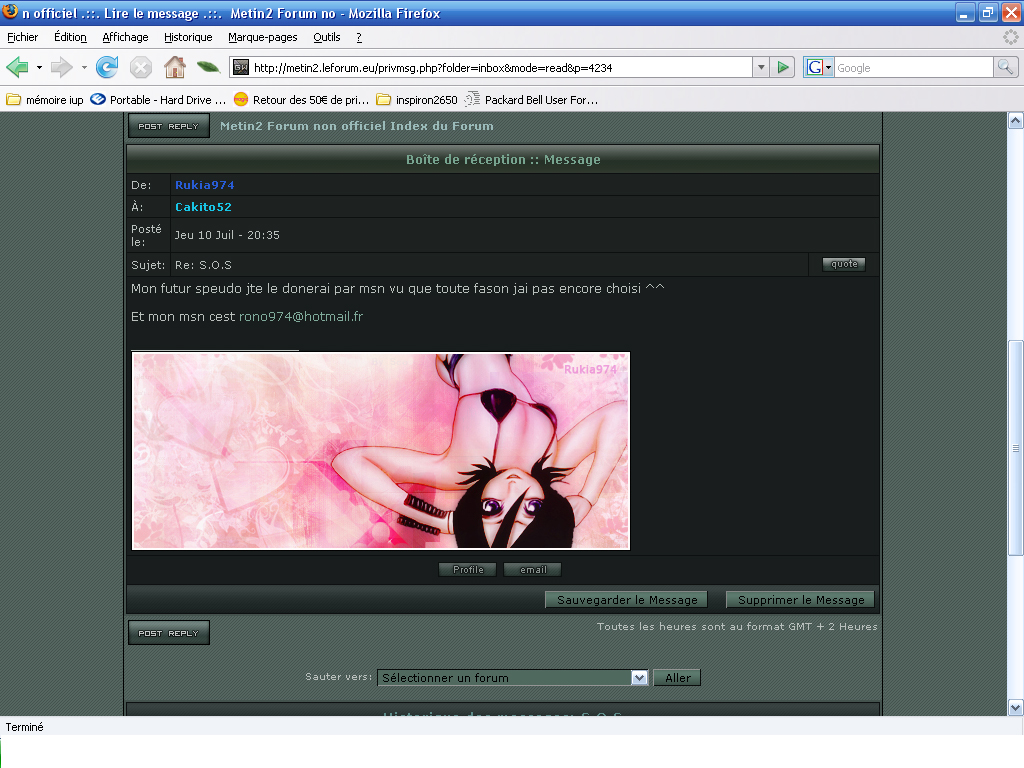Screen dimensions: 1024x768
Task: Expand the address bar URL history dropdown
Action: [761, 67]
